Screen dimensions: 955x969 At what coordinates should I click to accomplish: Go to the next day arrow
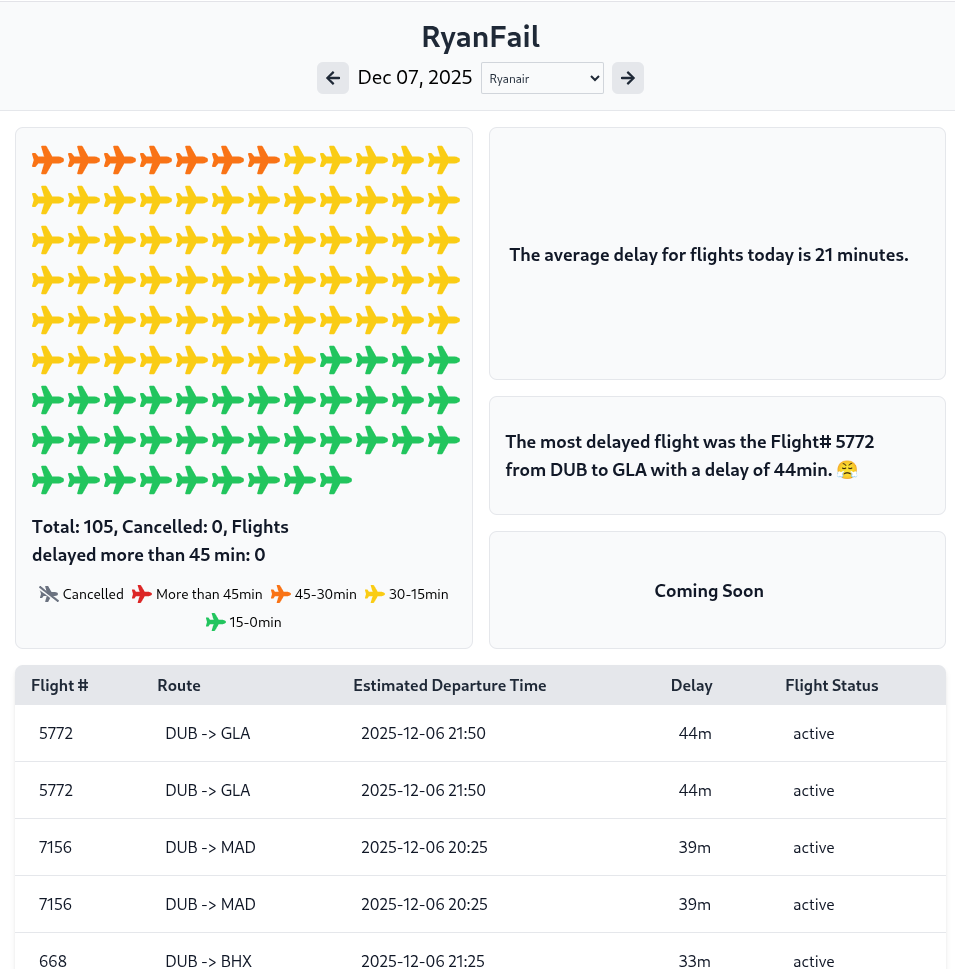click(628, 78)
